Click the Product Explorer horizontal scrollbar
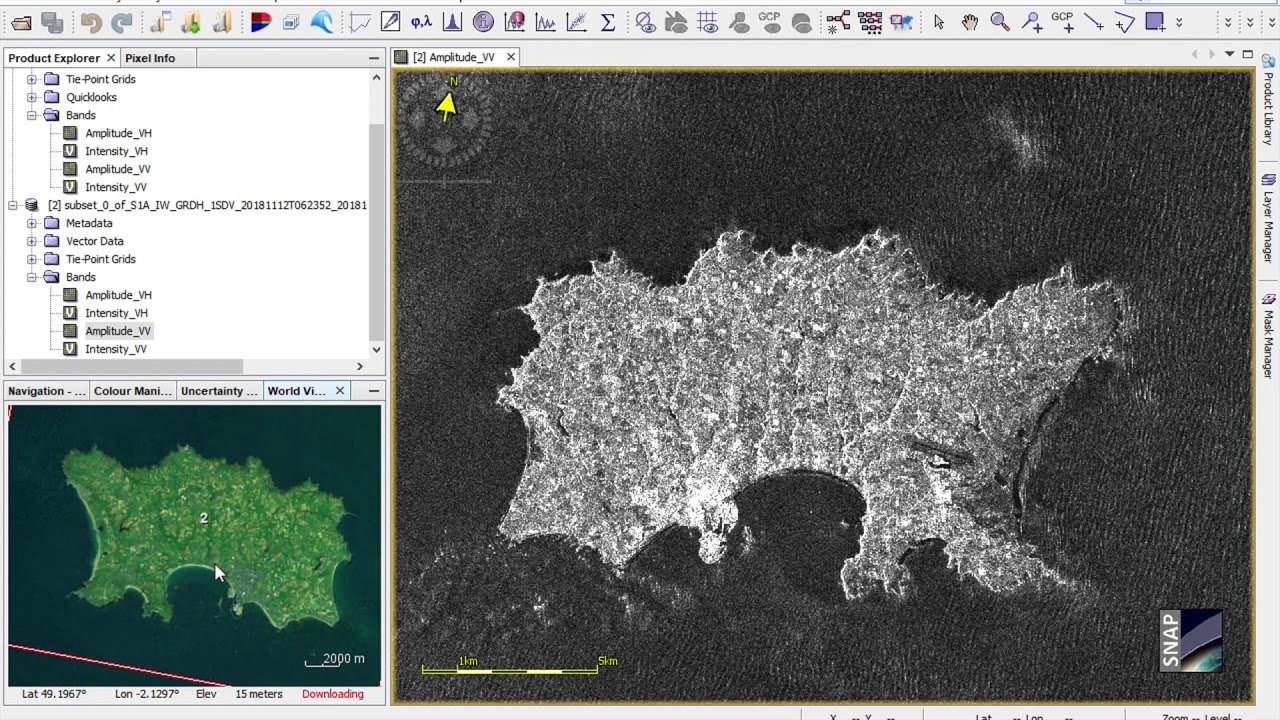This screenshot has height=720, width=1280. pyautogui.click(x=130, y=367)
